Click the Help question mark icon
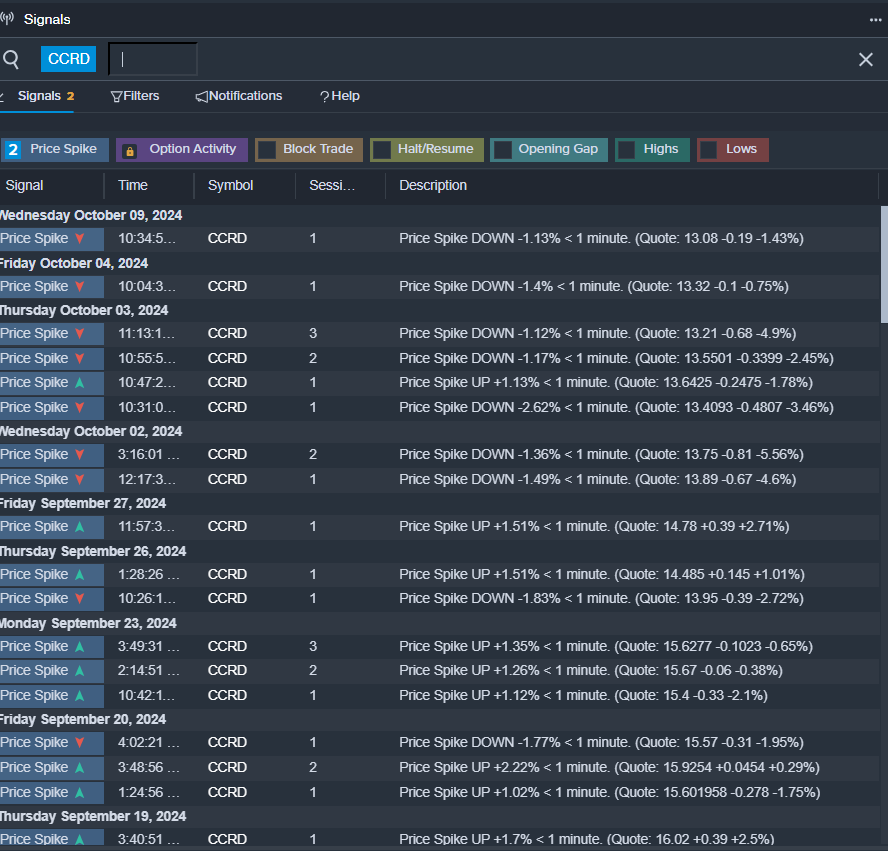Image resolution: width=888 pixels, height=851 pixels. [x=325, y=97]
